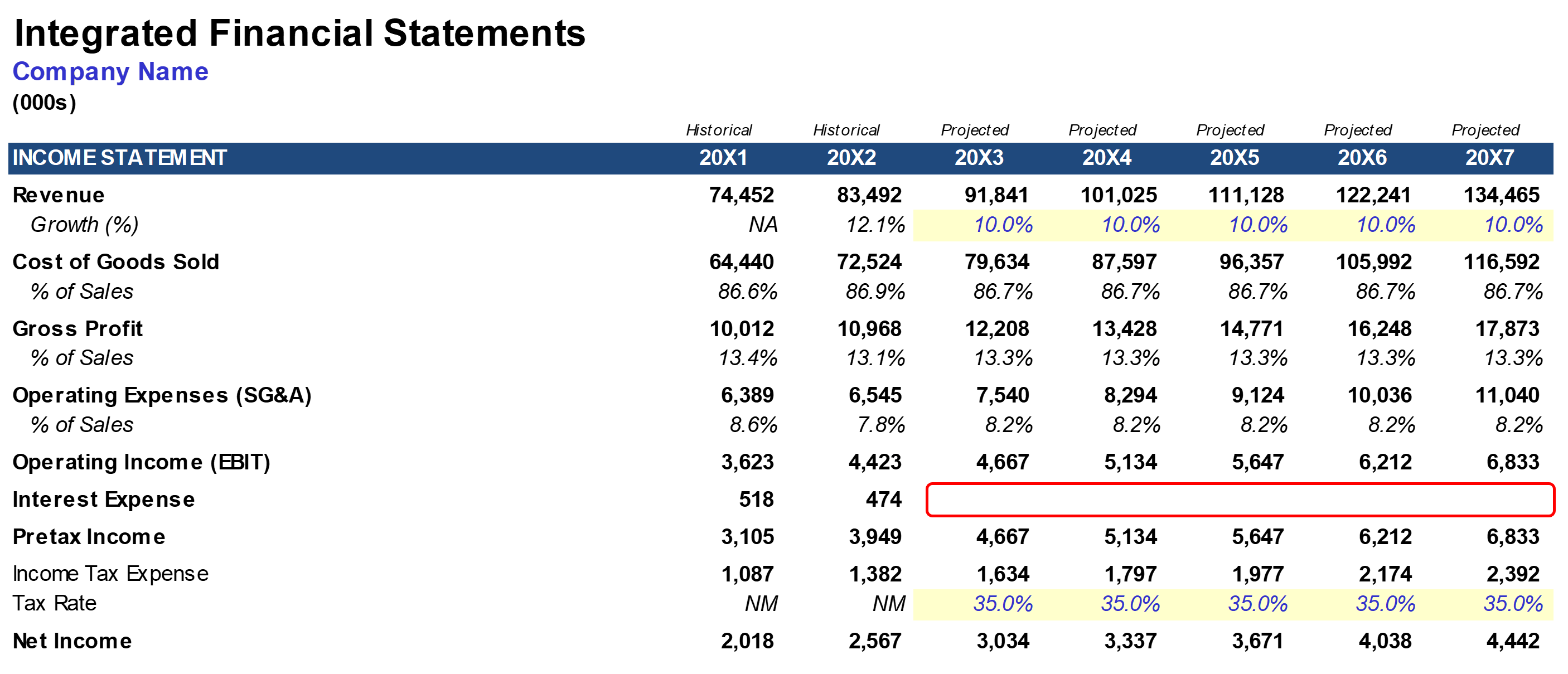Screen dimensions: 1568x674
Task: Select the 20X3 column header
Action: pos(979,158)
